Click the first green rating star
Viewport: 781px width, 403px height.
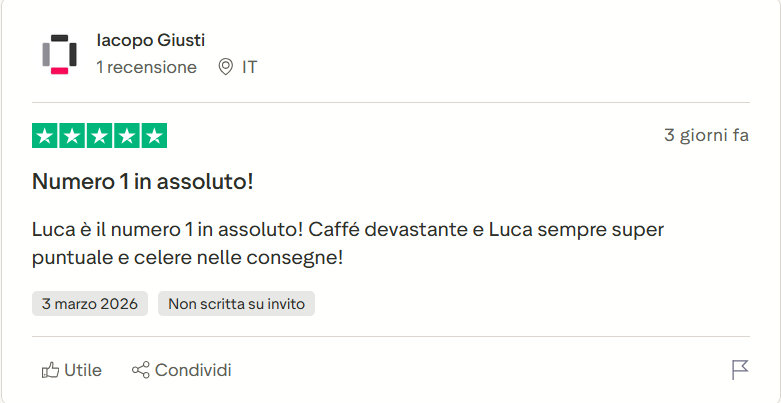46,136
